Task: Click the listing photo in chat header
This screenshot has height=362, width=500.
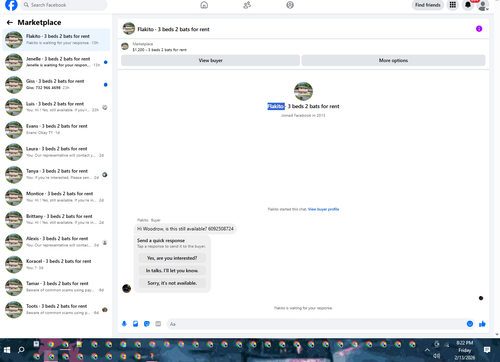Action: [x=129, y=29]
